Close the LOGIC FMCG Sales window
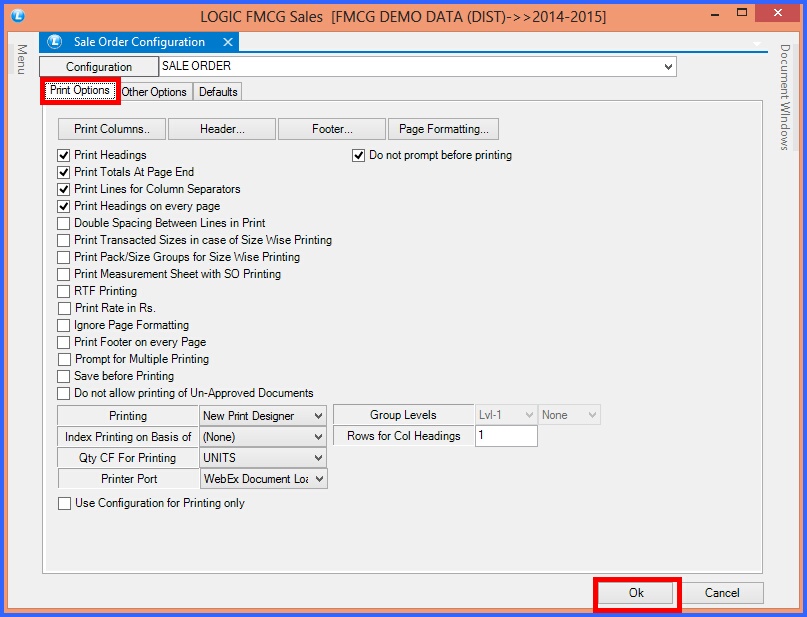 pos(778,13)
